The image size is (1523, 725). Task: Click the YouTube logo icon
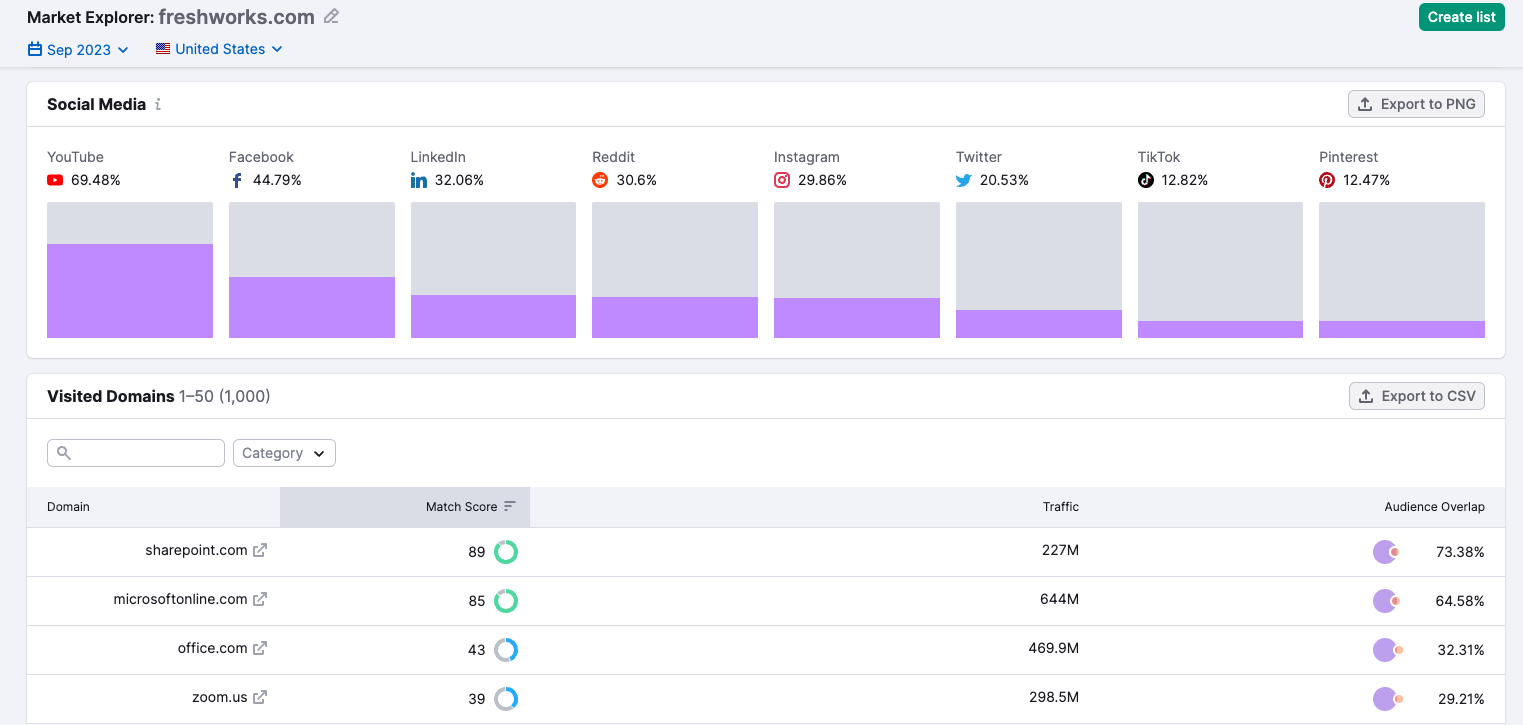click(55, 180)
